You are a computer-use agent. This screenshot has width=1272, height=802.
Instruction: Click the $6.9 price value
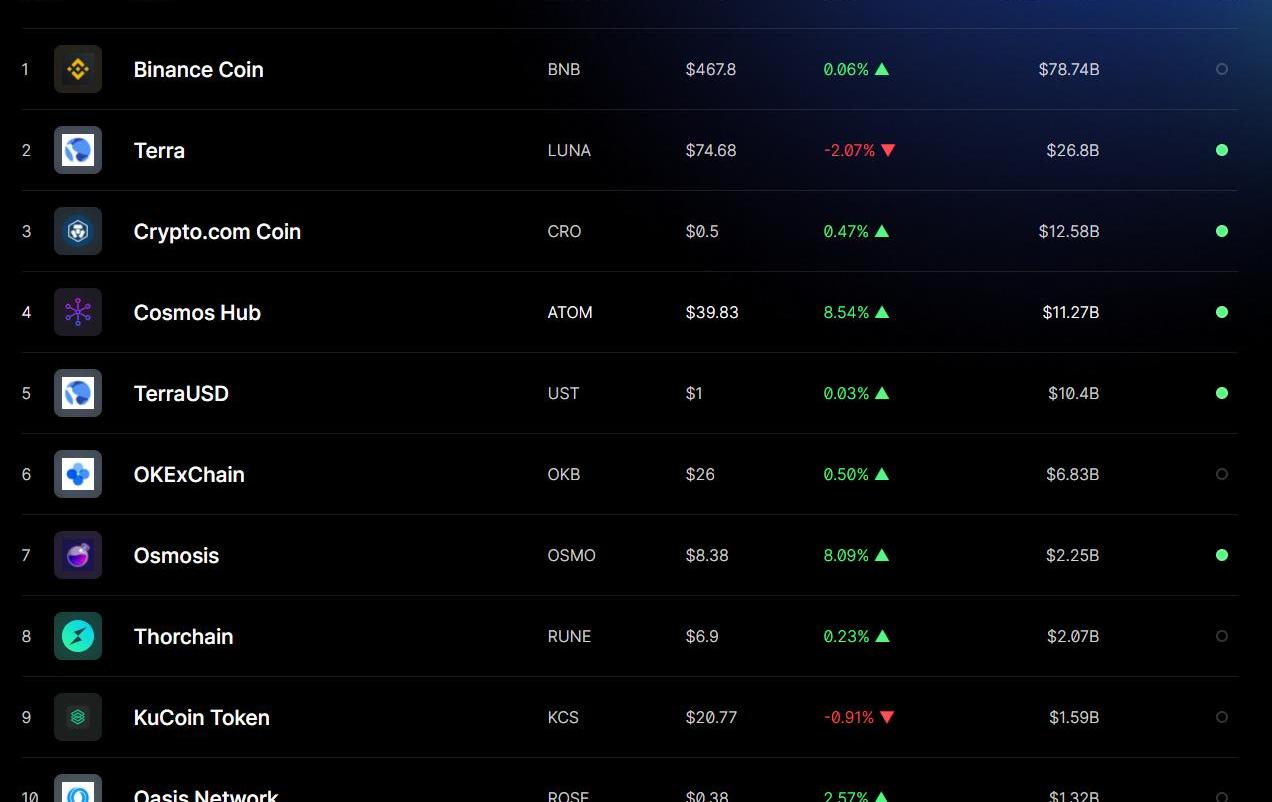(x=702, y=636)
